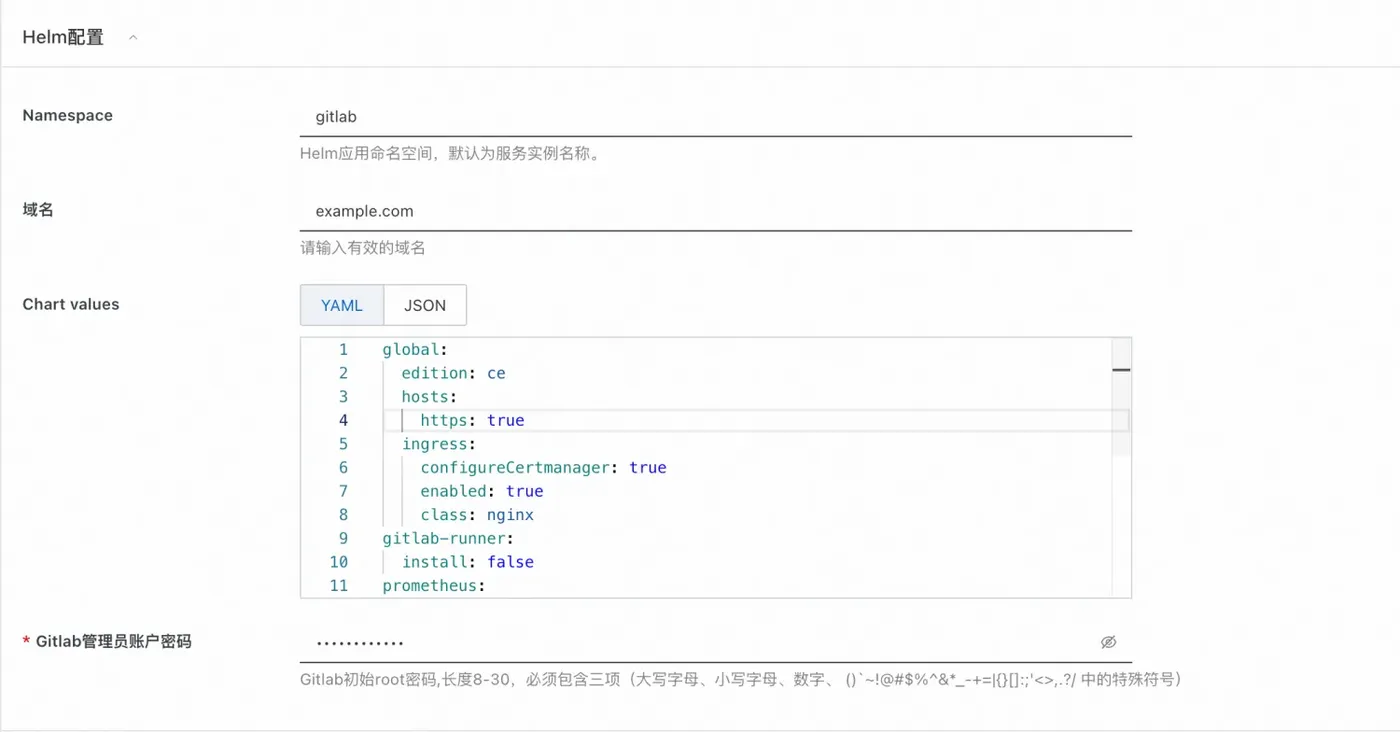Viewport: 1400px width, 732px height.
Task: Place cursor on line 'gitlab-runner:'
Action: [448, 538]
